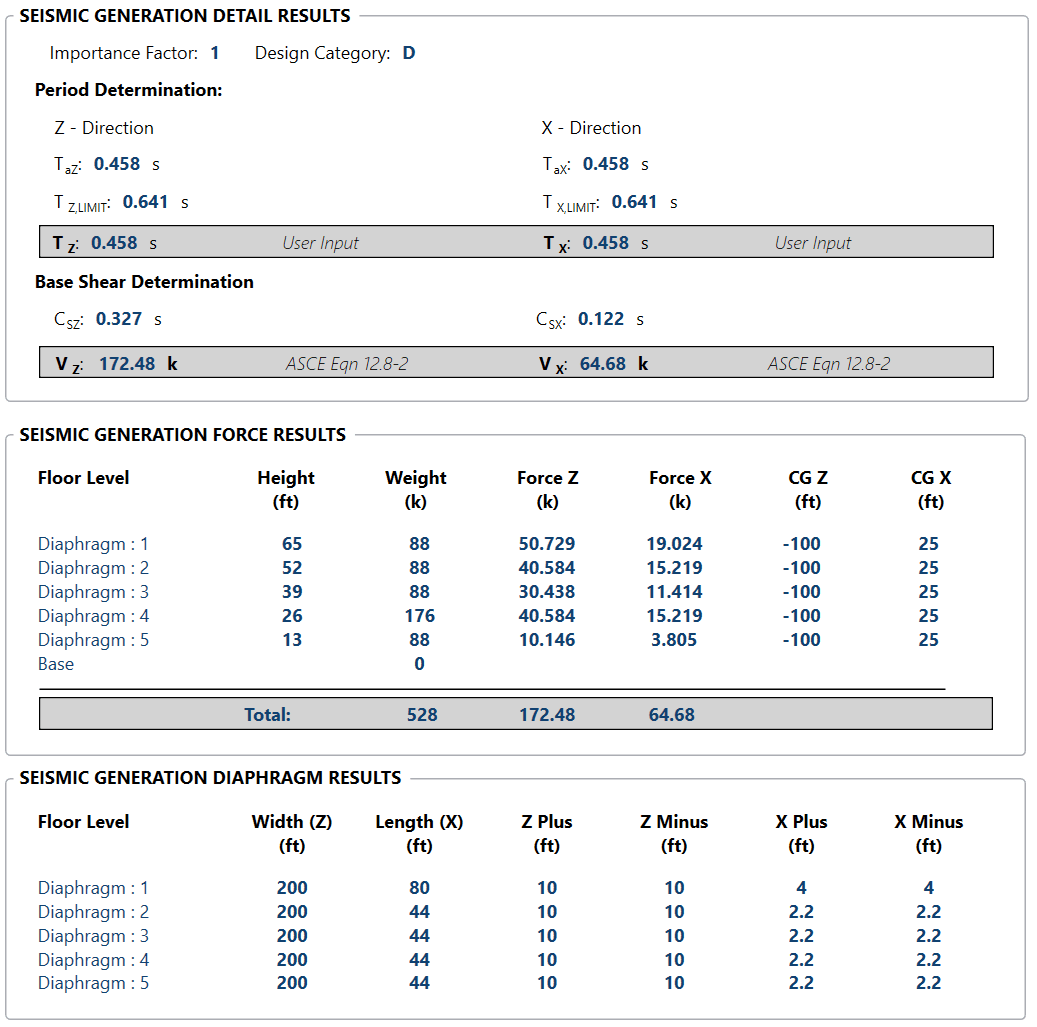Click Diaphragm : 1 in Force Results
This screenshot has height=1027, width=1037.
(93, 544)
